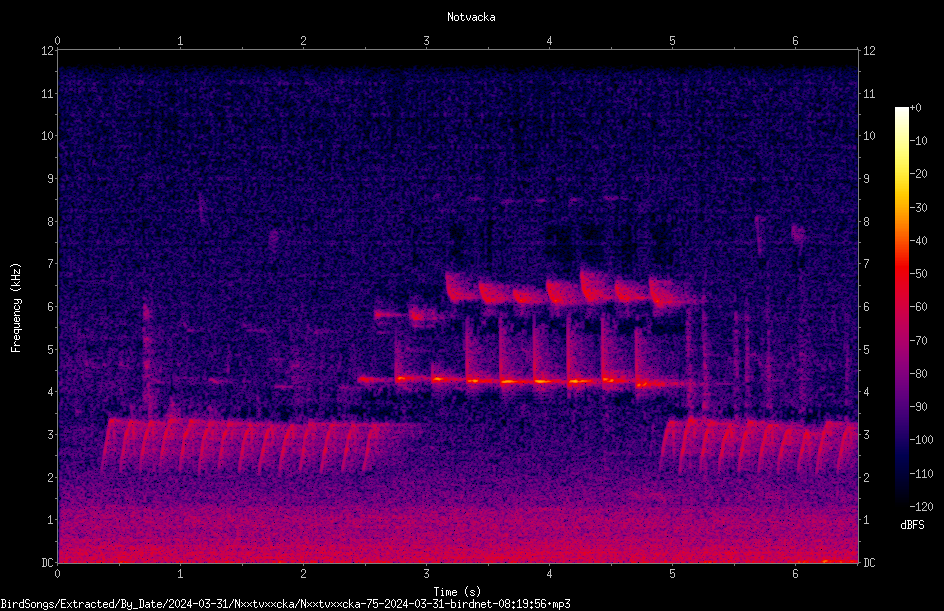Click the -120 label on color scale
Screen dimensions: 944x611
tap(922, 506)
